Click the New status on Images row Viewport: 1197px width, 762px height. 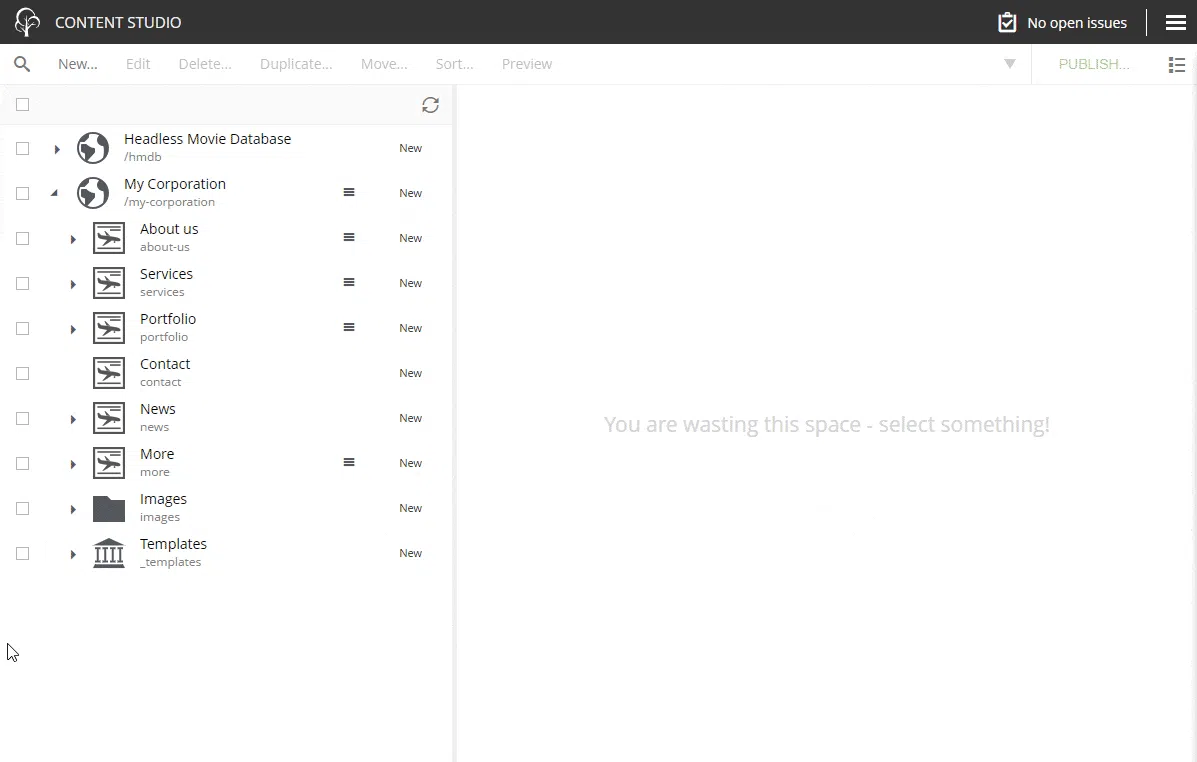click(411, 509)
